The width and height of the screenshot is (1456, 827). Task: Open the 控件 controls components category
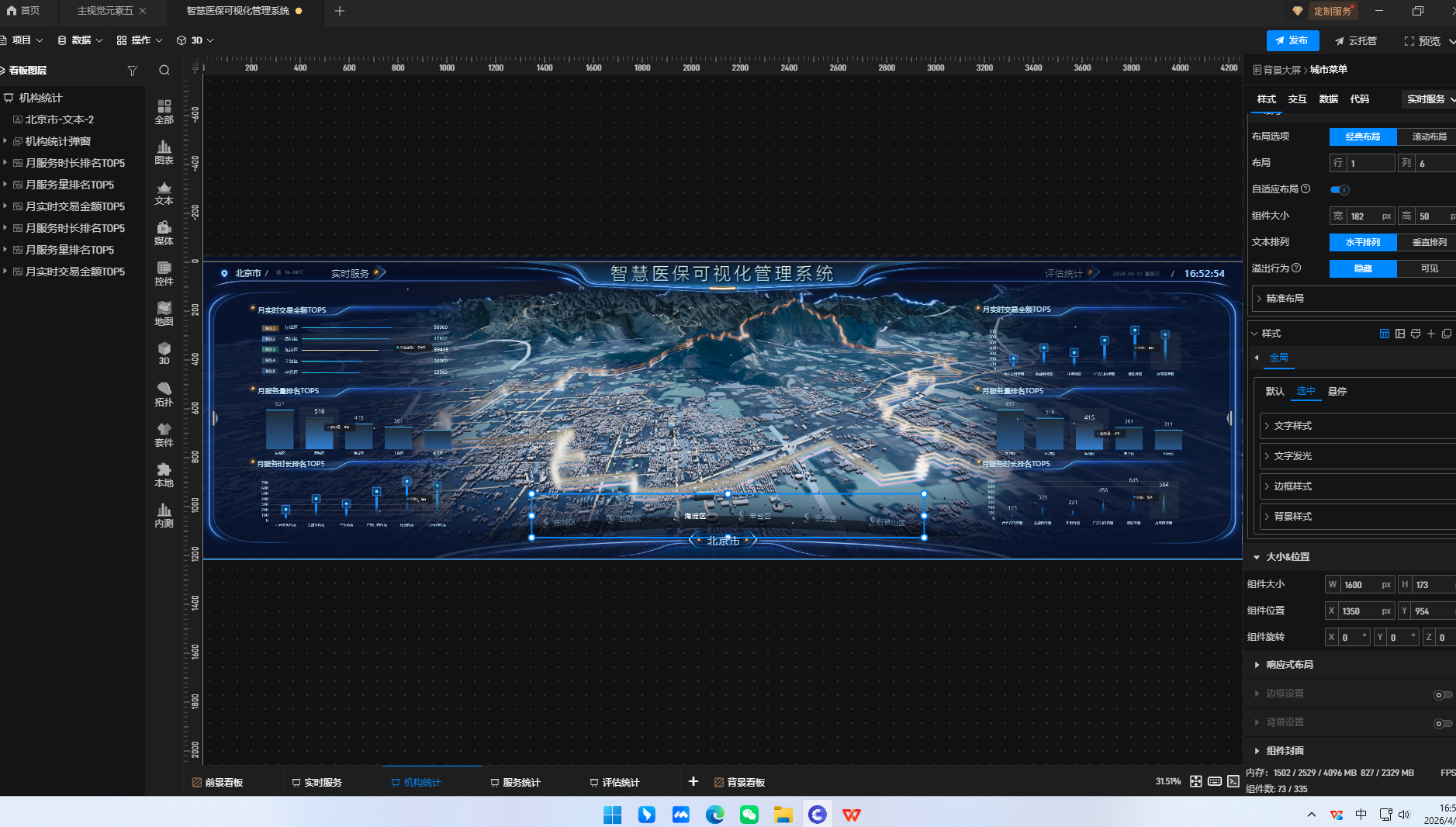point(164,273)
